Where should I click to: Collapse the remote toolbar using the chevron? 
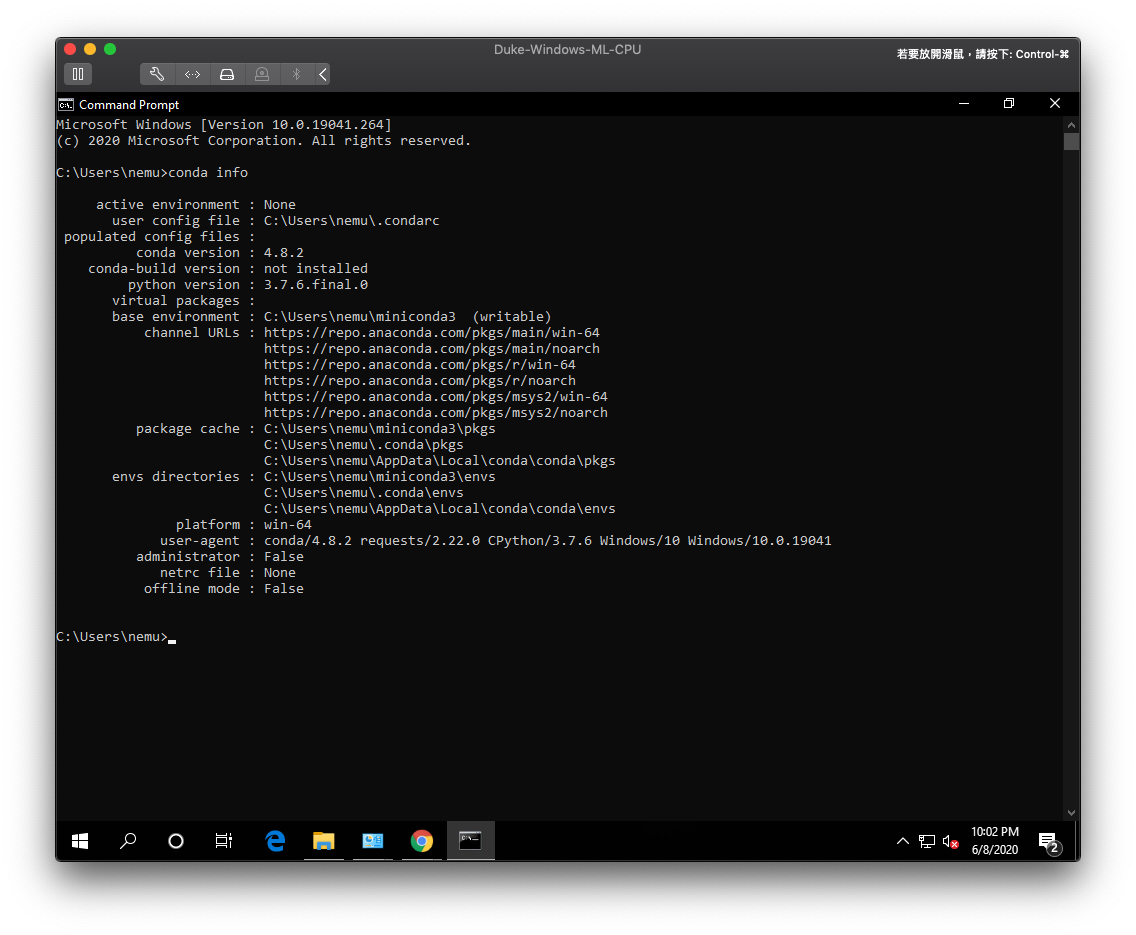322,74
